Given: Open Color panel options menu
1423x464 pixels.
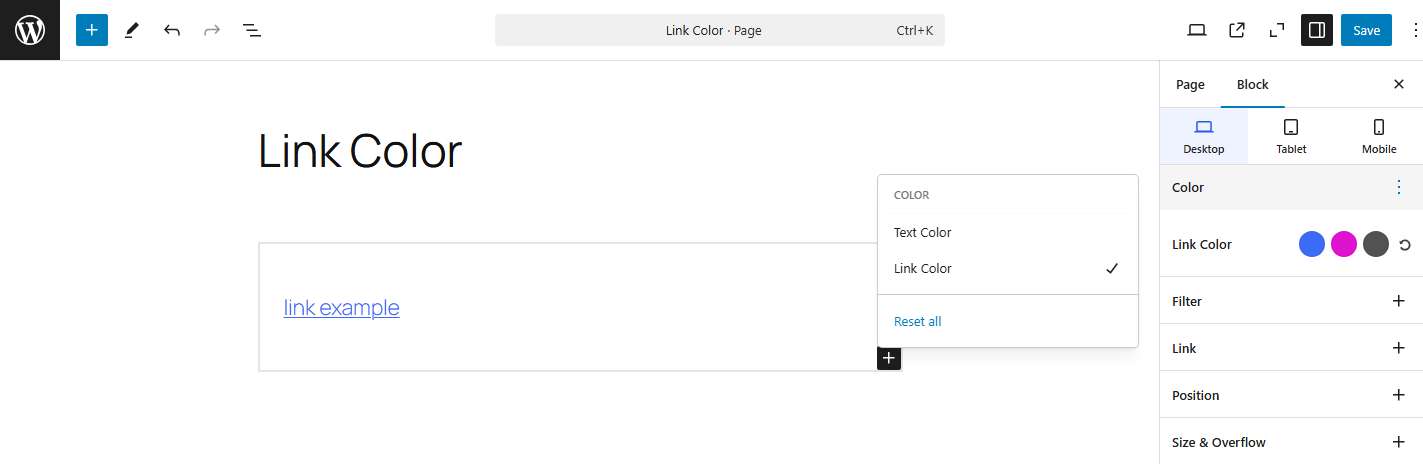Looking at the screenshot, I should (x=1399, y=187).
